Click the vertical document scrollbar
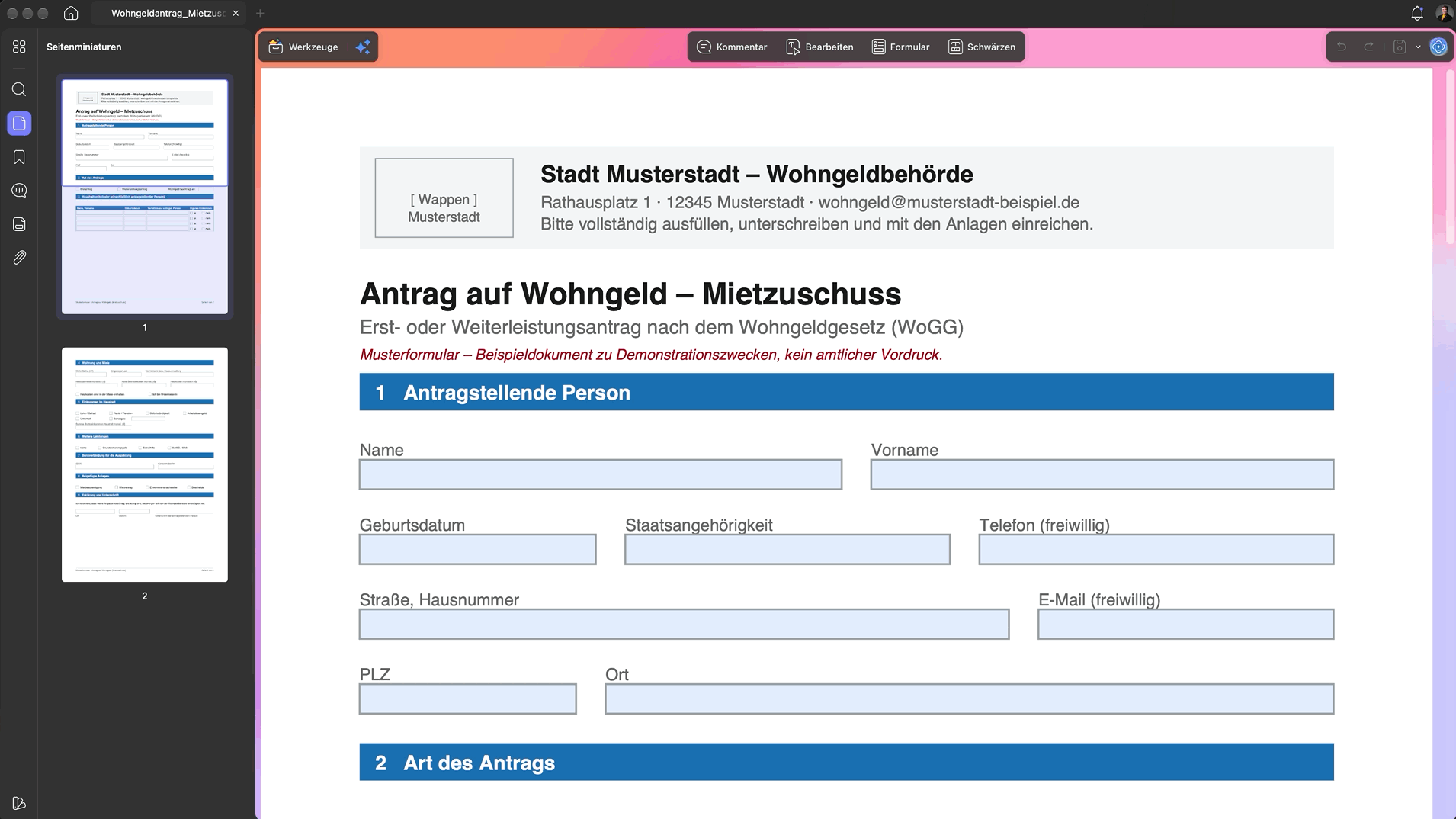Image resolution: width=1456 pixels, height=819 pixels. (x=1451, y=156)
